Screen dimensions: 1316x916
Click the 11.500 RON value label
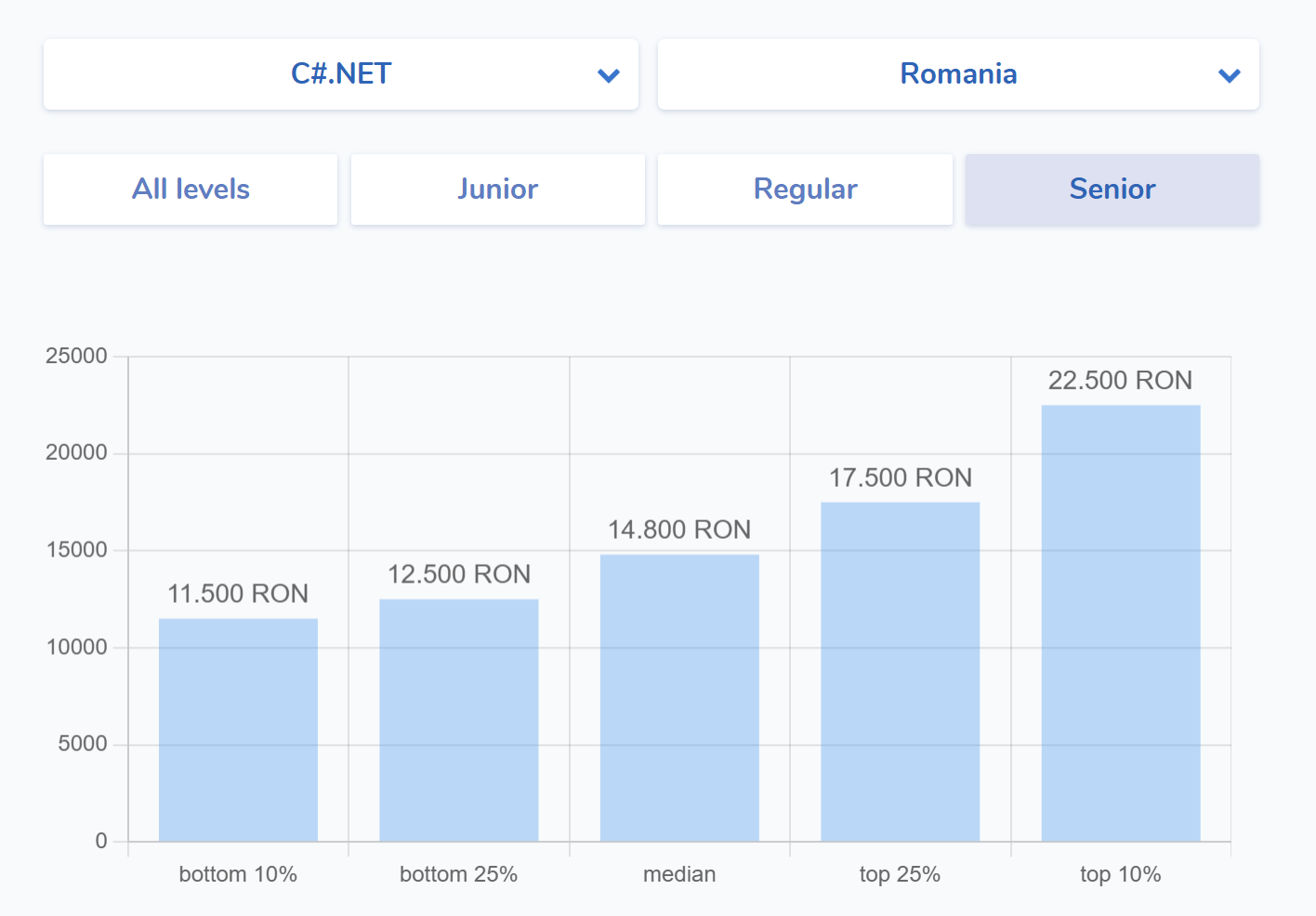[238, 595]
